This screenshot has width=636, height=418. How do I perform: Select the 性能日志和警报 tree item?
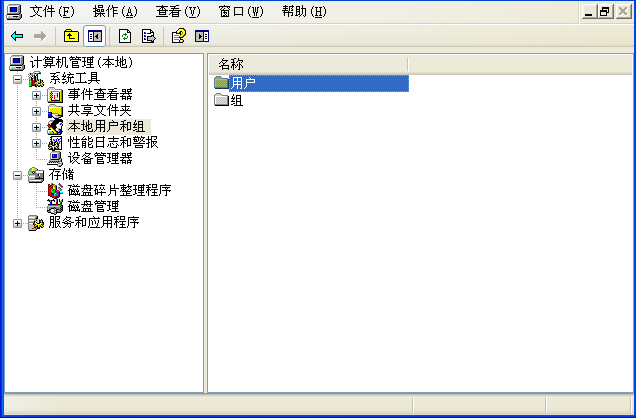click(113, 142)
